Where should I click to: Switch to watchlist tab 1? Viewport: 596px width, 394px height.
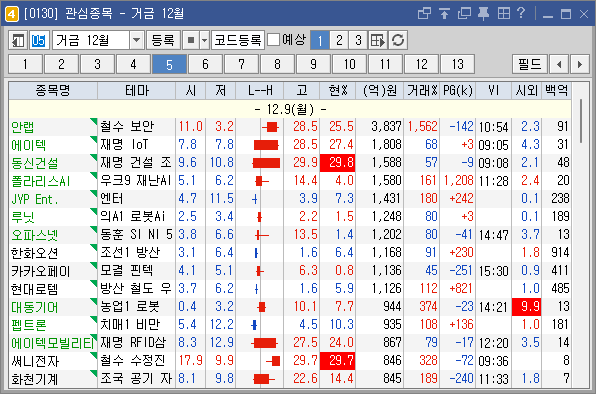[x=25, y=64]
